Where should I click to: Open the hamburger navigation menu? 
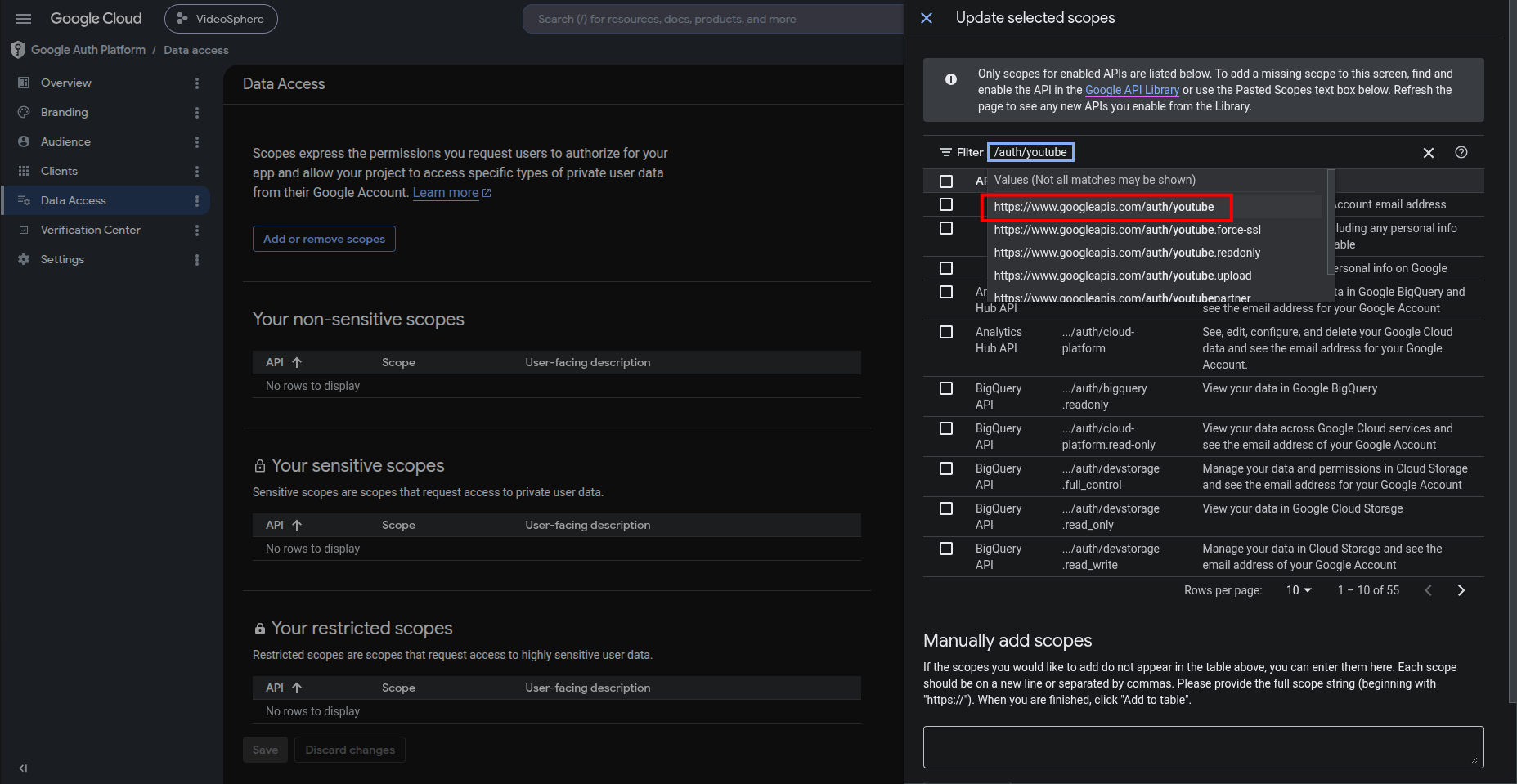click(x=24, y=19)
